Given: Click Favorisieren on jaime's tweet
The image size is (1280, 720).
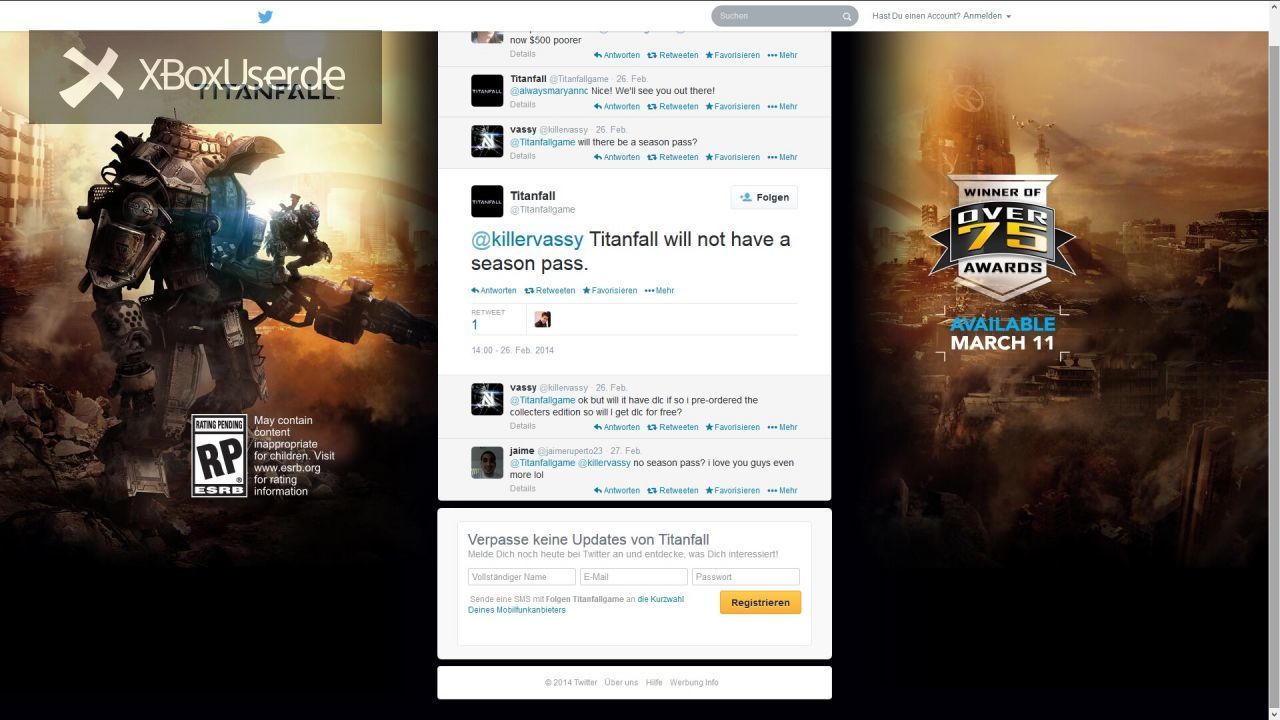Looking at the screenshot, I should [x=733, y=491].
